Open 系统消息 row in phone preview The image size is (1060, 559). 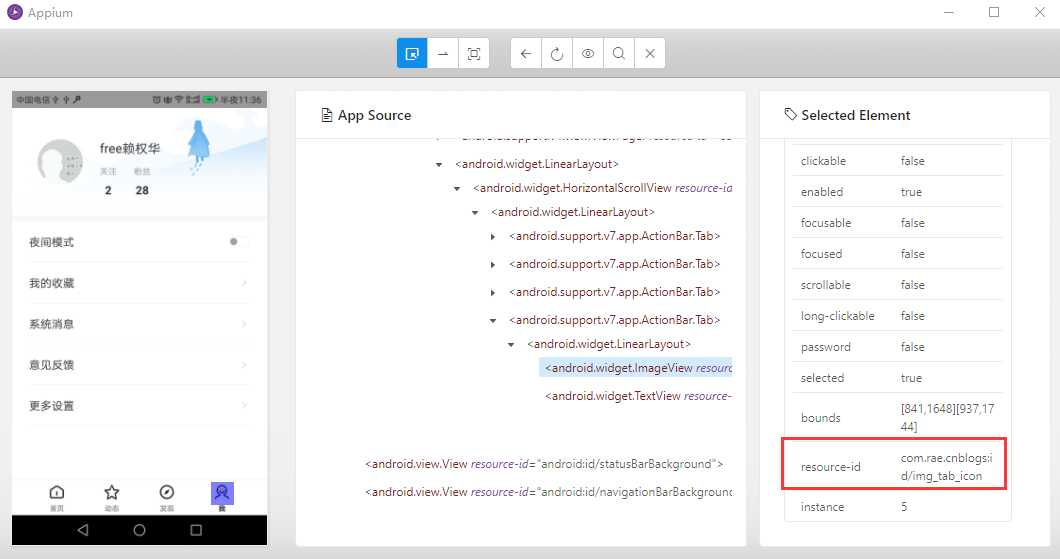click(x=139, y=324)
